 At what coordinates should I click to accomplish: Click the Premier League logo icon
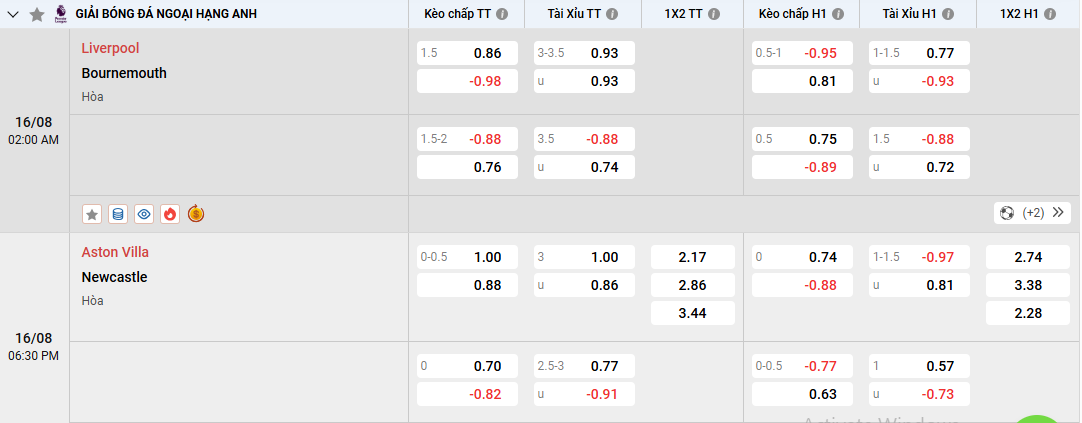pyautogui.click(x=60, y=14)
